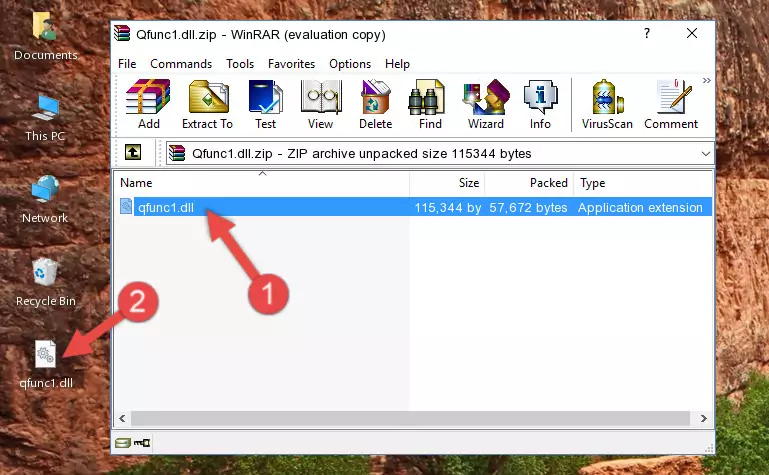Select the This PC desktop icon
The height and width of the screenshot is (475, 769).
click(x=45, y=118)
